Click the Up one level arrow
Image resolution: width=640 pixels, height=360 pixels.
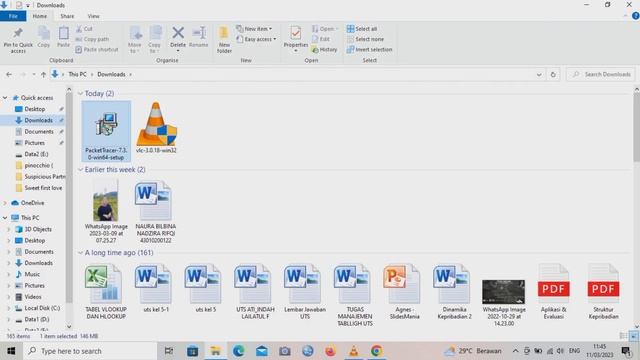point(43,74)
